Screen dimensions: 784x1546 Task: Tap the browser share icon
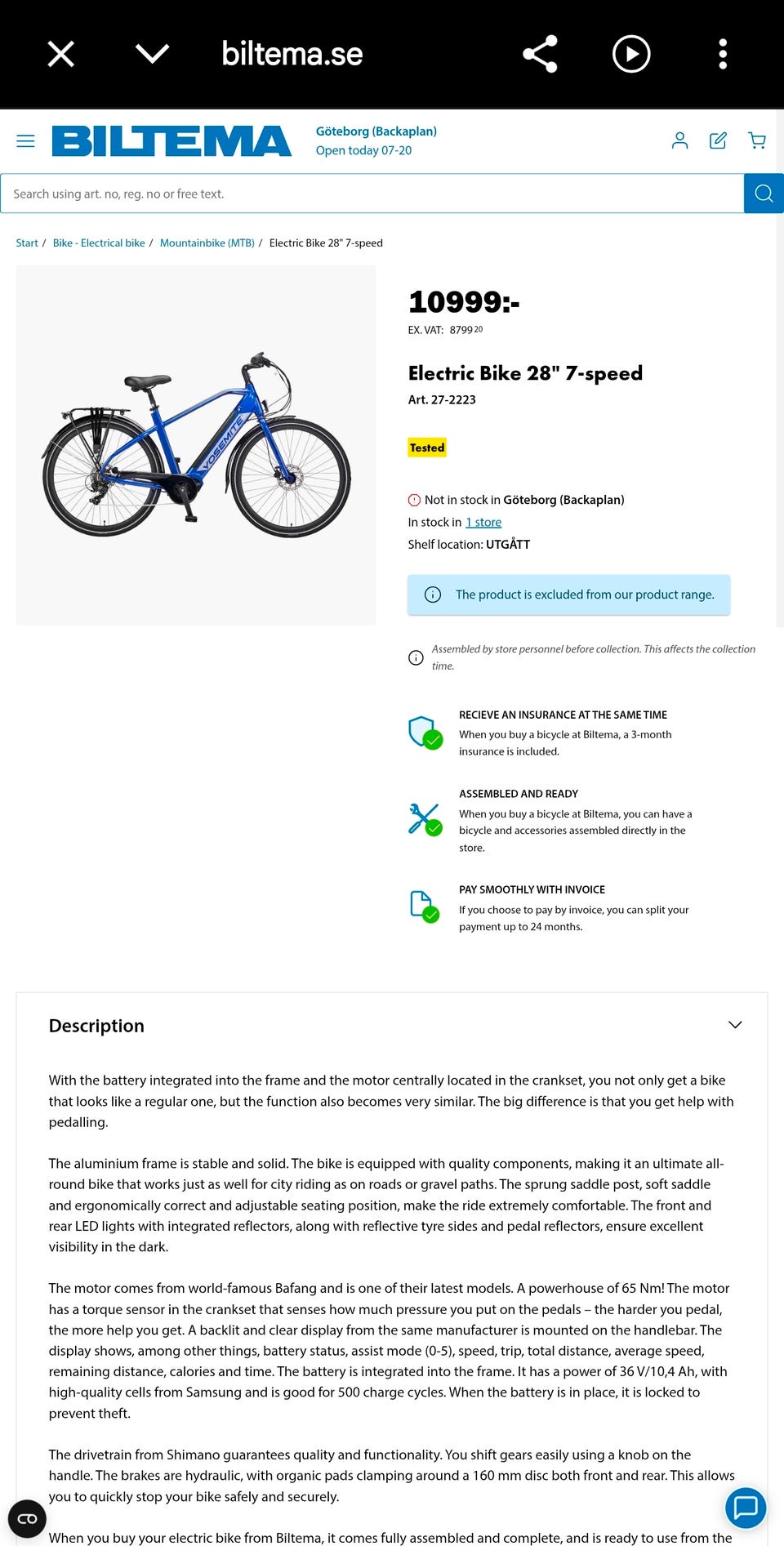(540, 54)
